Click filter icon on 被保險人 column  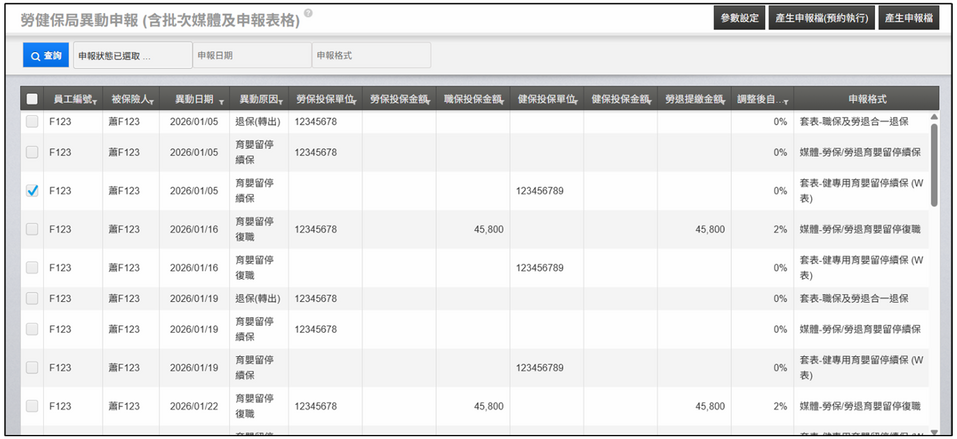[x=151, y=102]
